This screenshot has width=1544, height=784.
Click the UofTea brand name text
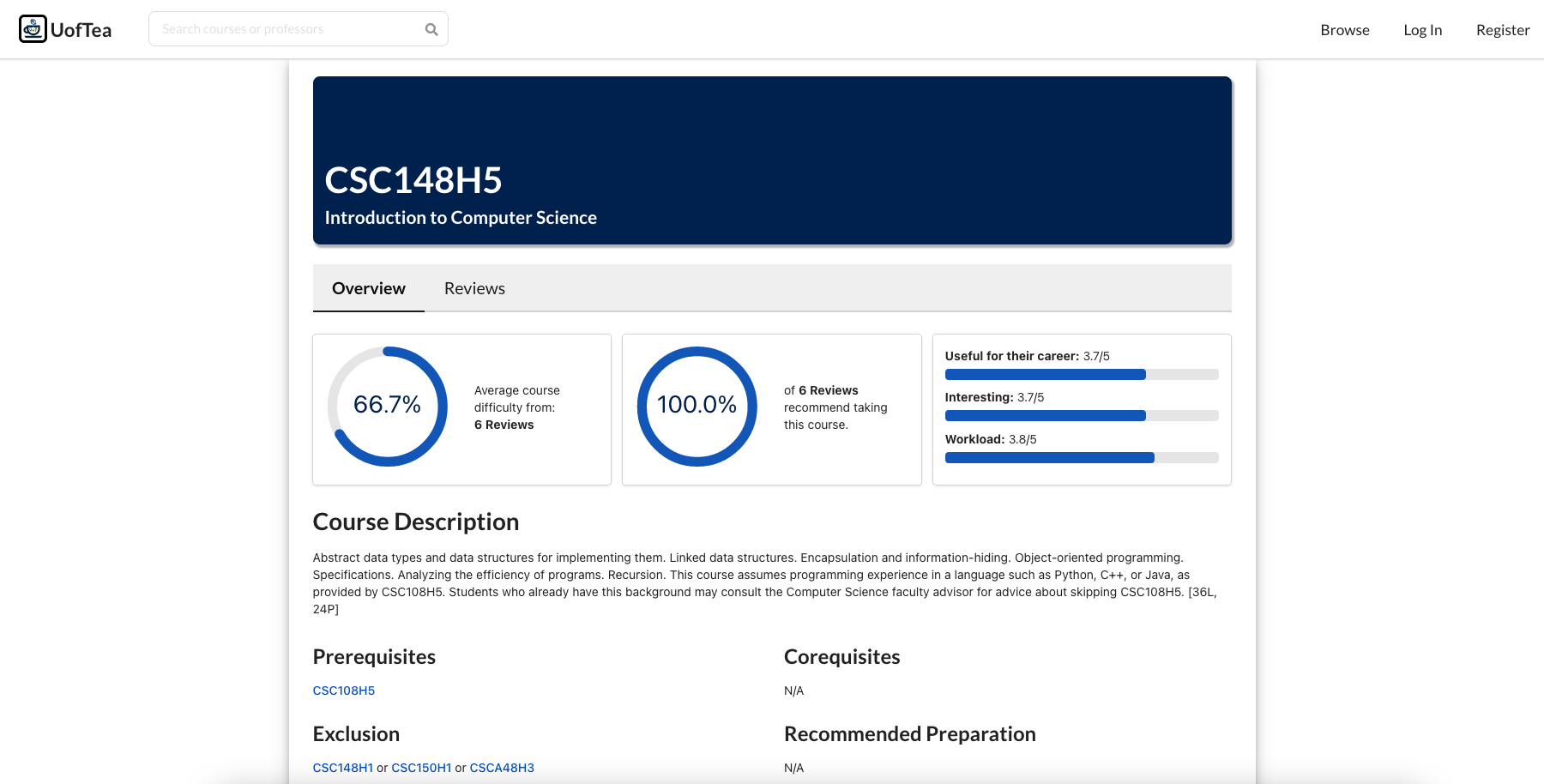click(81, 30)
